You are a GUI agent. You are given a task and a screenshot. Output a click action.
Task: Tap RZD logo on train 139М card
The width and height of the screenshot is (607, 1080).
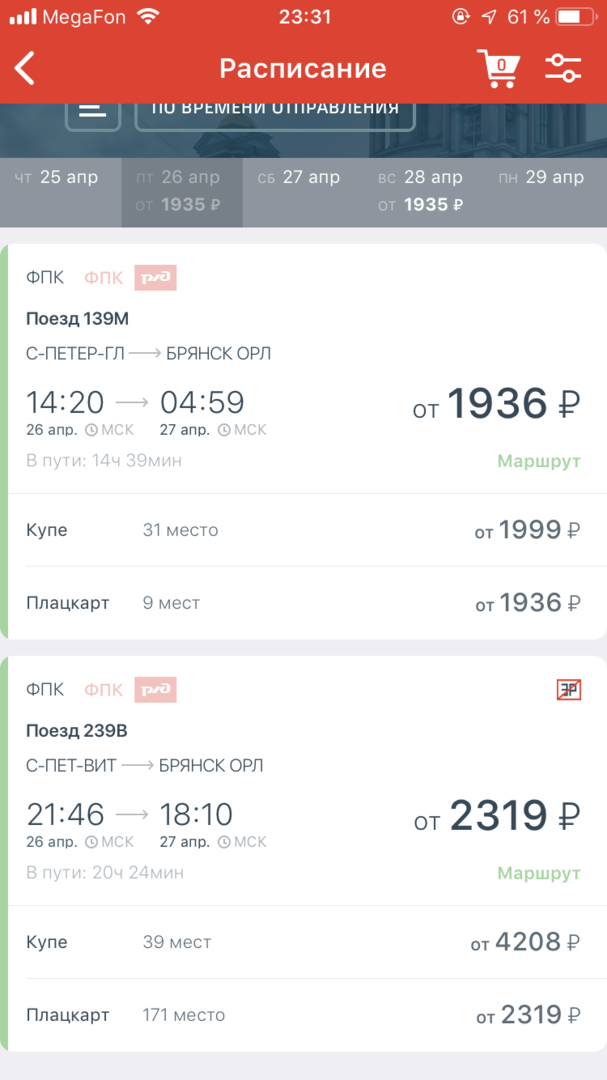[x=156, y=278]
